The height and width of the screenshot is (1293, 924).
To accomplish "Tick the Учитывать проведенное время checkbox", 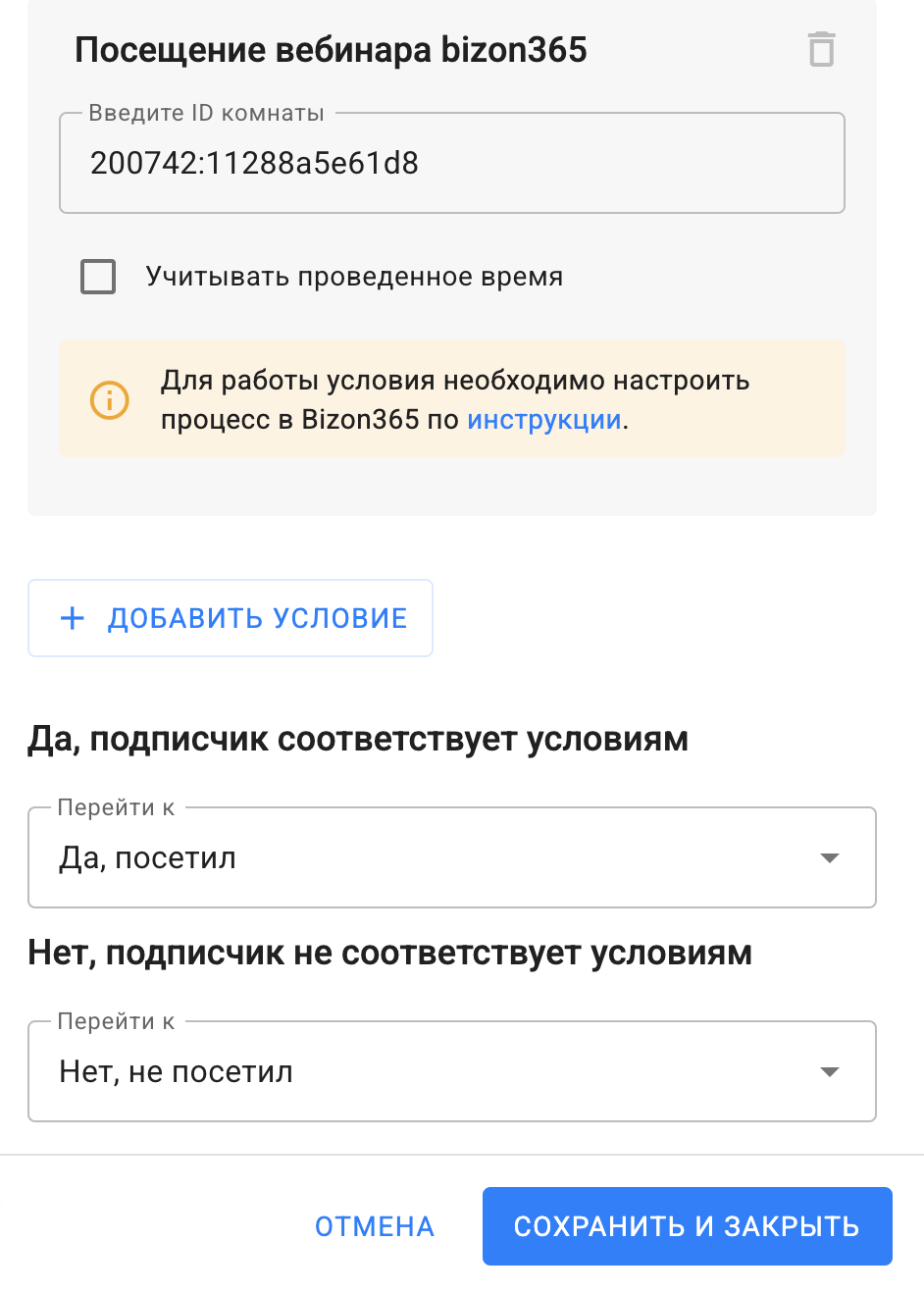I will pos(98,277).
